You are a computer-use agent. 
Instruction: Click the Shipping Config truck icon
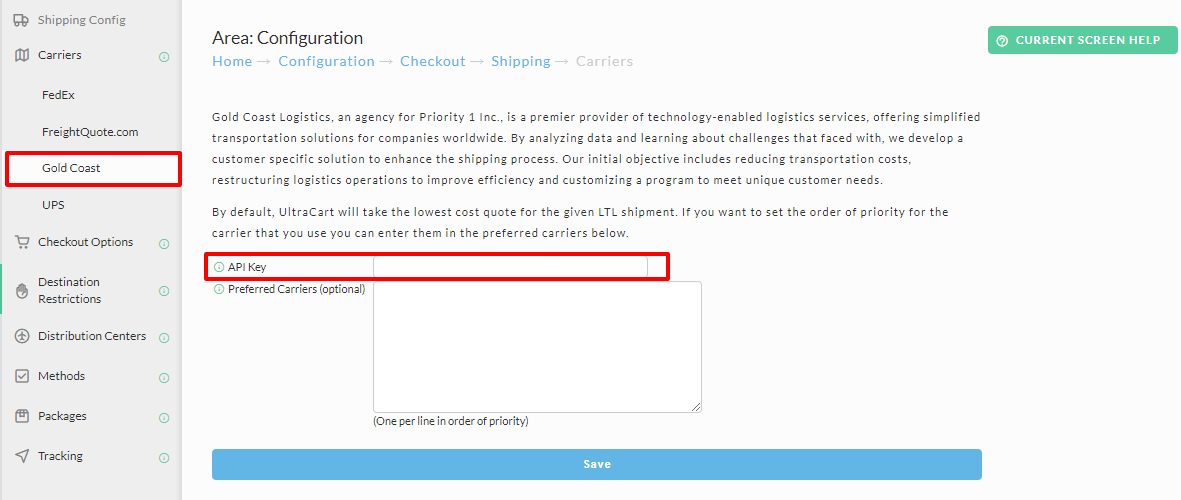coord(22,20)
